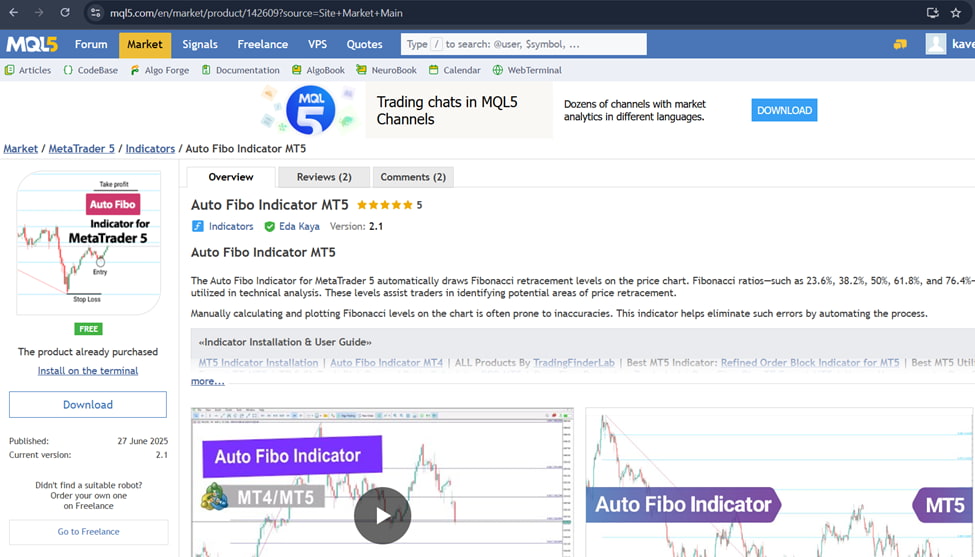
Task: Open site information icon in address bar
Action: click(x=95, y=12)
